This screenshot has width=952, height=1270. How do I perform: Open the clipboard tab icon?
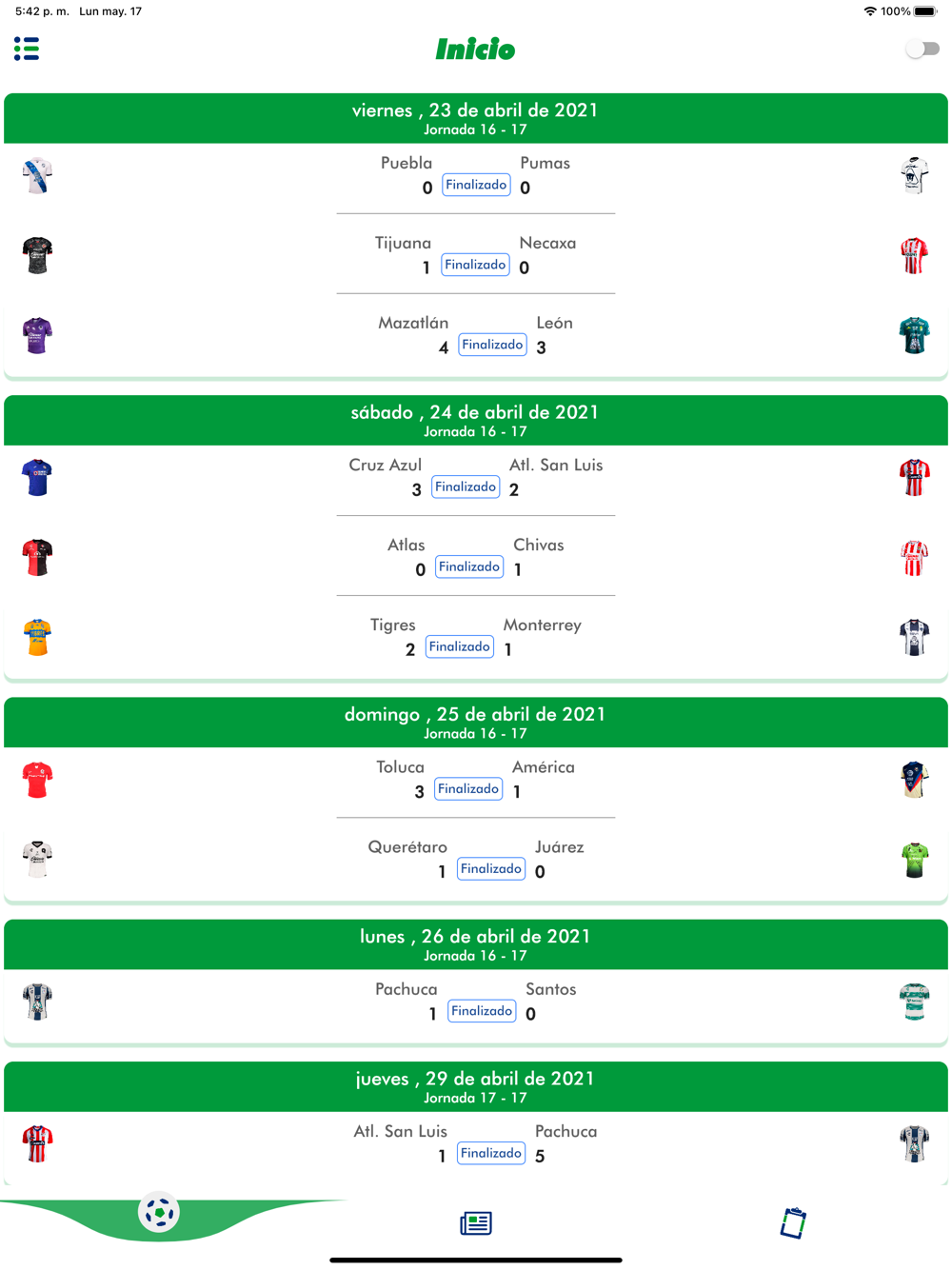pos(793,1223)
